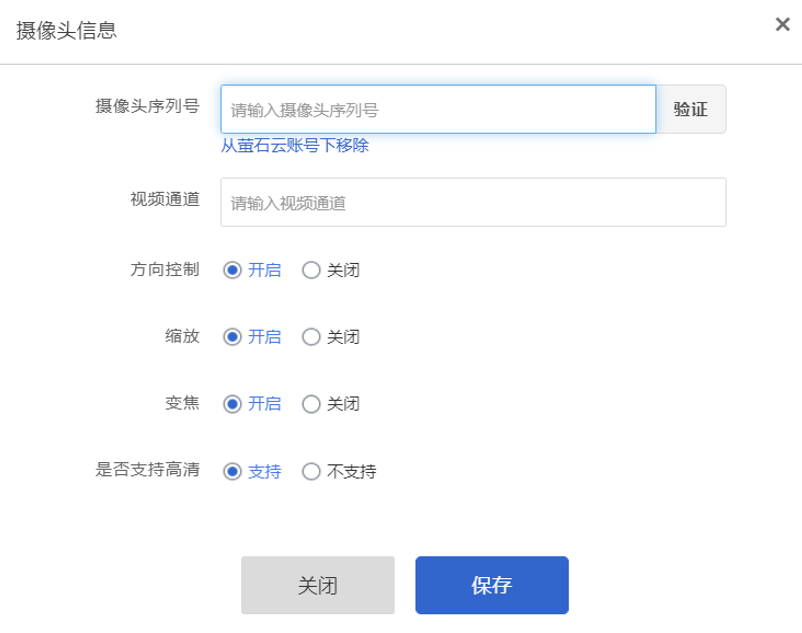Focus the 视频通道 input field
802x633 pixels.
click(x=473, y=202)
